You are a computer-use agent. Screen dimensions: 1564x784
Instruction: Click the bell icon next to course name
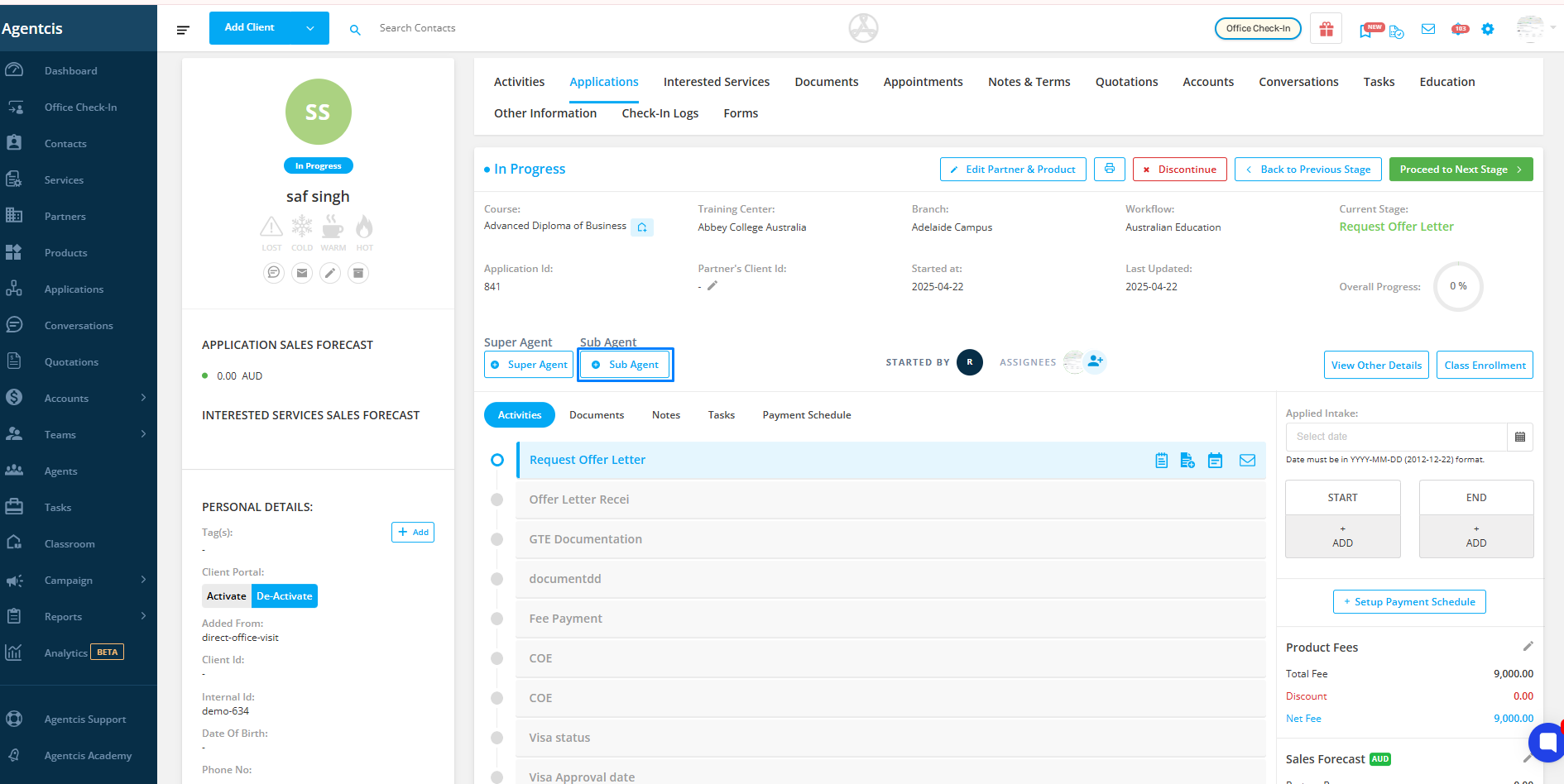[x=642, y=227]
